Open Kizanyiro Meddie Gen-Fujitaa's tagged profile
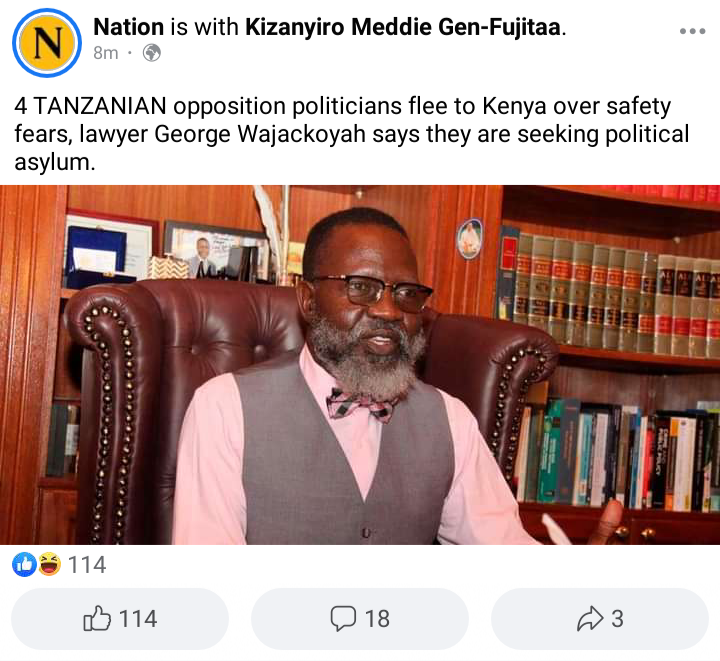The image size is (720, 661). click(403, 27)
